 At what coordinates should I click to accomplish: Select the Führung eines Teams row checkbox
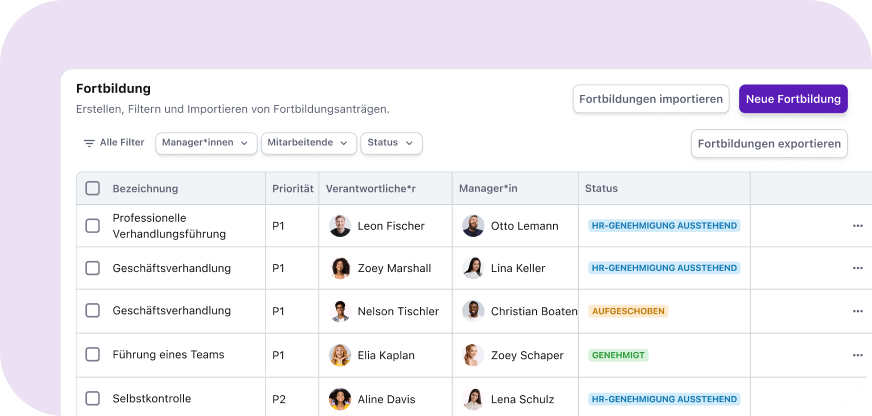93,355
